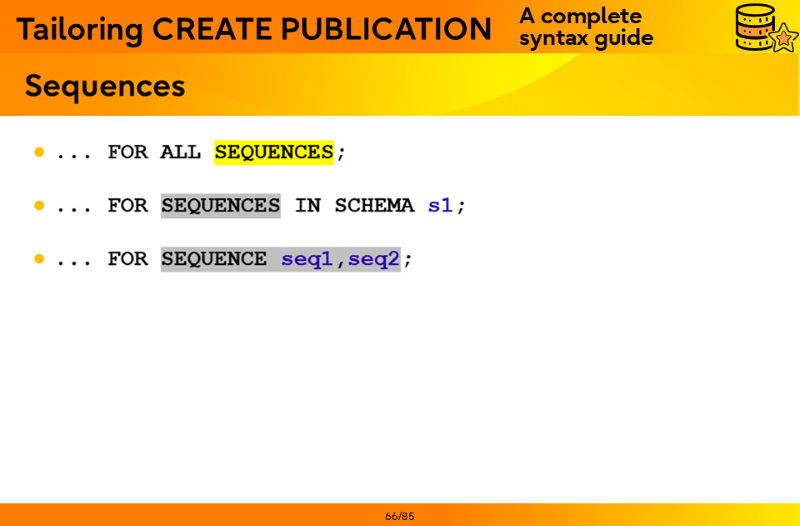Click the FOR keyword in the third bullet line

(x=127, y=259)
